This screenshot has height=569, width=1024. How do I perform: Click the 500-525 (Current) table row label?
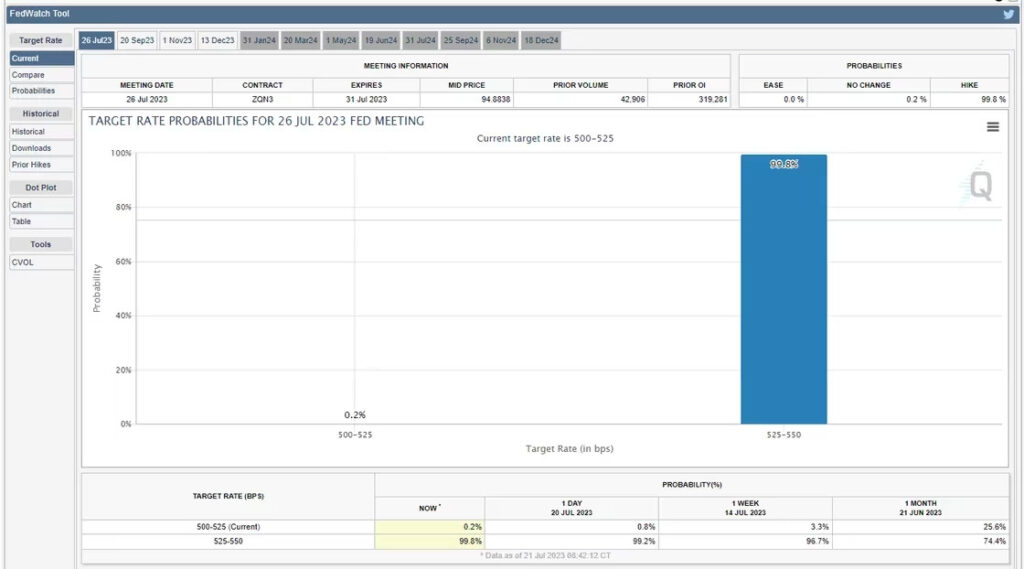pos(228,527)
